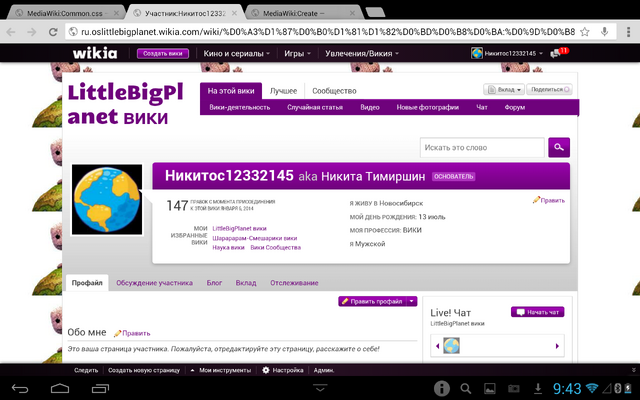The width and height of the screenshot is (640, 400).
Task: Click Создать вики button
Action: pos(162,53)
